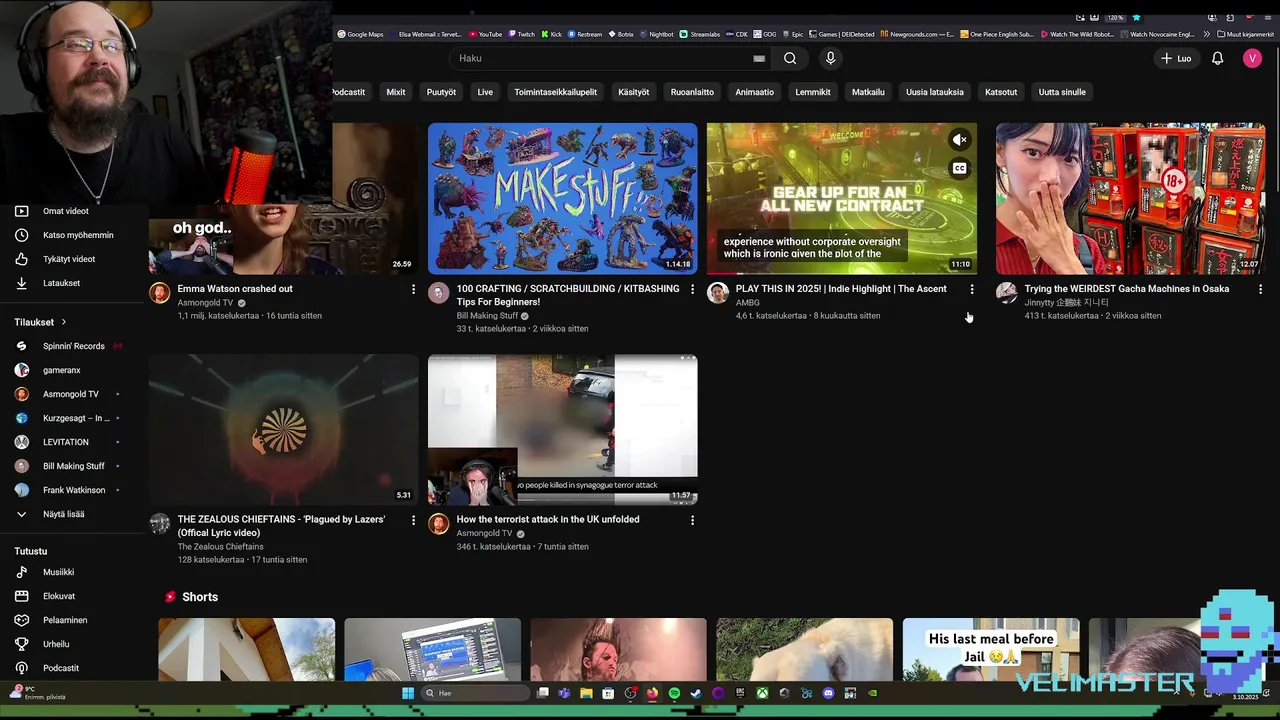1280x720 pixels.
Task: Select the Animaatio filter chip
Action: [x=755, y=92]
